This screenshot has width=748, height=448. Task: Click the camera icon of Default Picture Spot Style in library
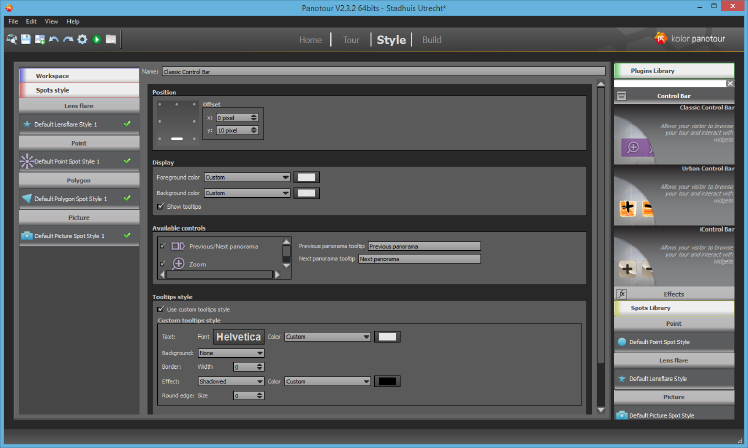pos(622,415)
